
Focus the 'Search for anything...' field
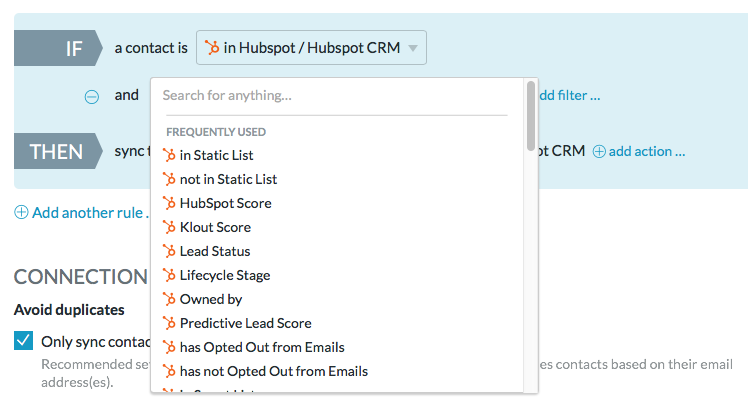(336, 95)
